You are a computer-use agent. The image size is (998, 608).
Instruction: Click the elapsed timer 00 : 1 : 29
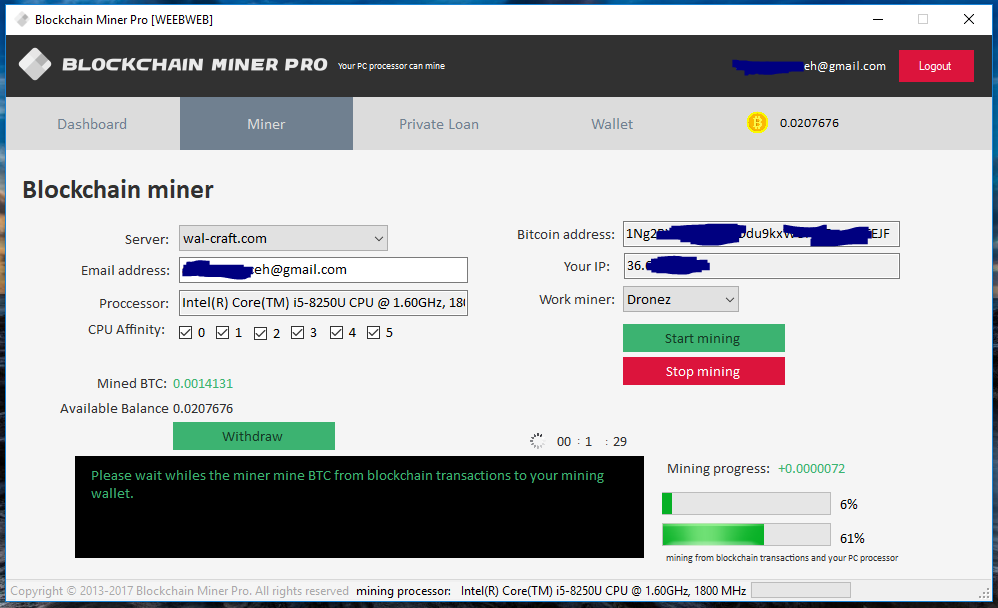pyautogui.click(x=591, y=441)
